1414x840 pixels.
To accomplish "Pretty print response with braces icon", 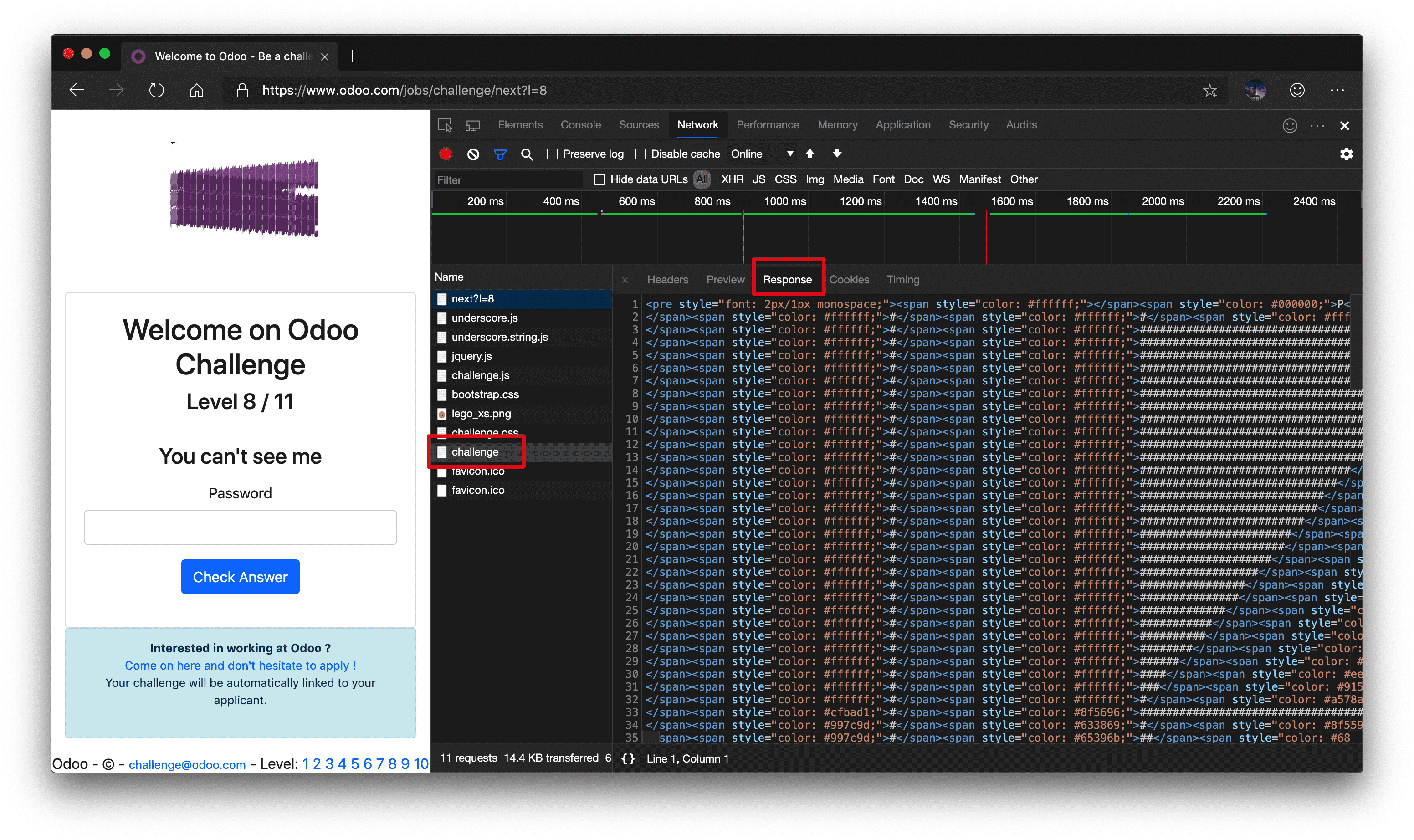I will click(x=628, y=758).
